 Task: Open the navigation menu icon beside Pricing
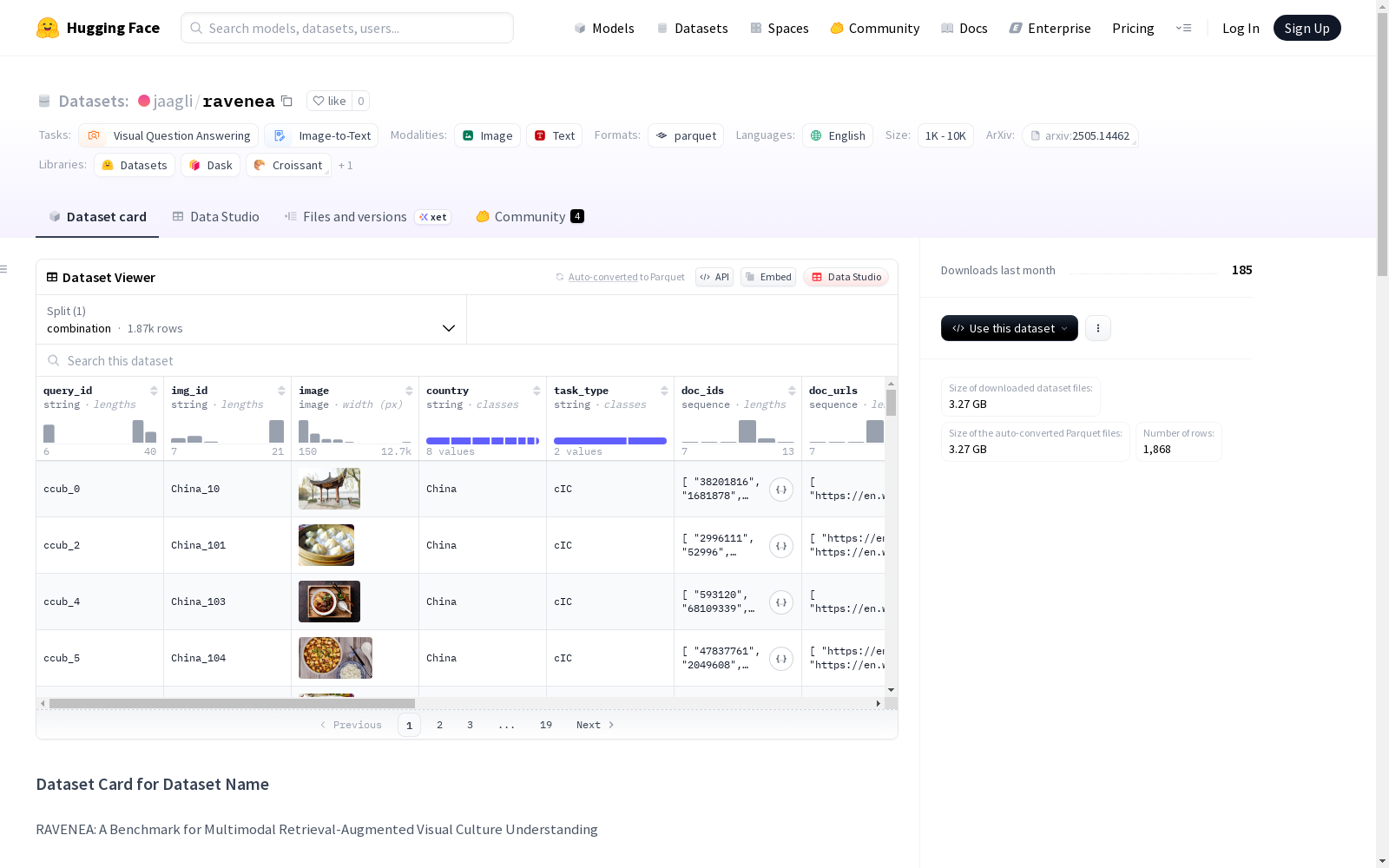click(x=1183, y=28)
